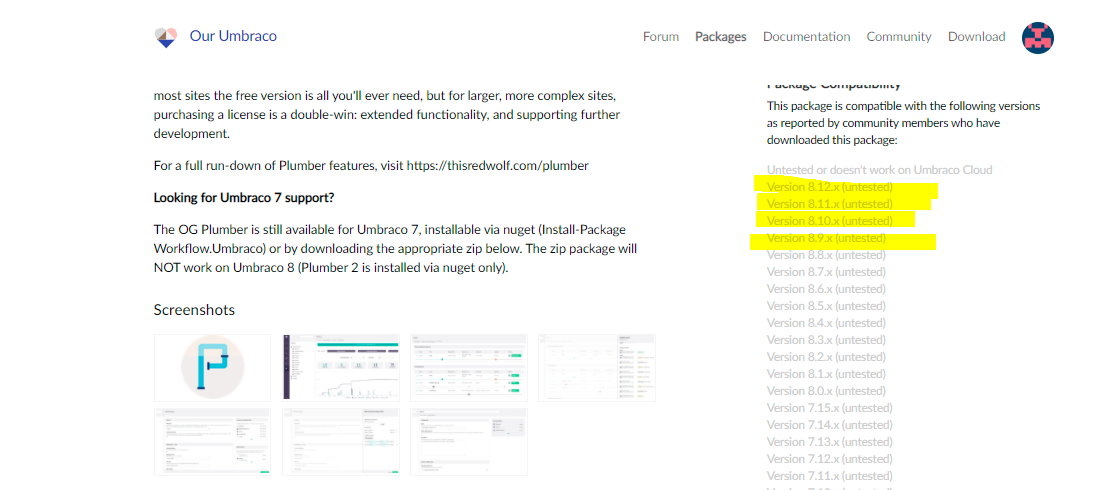This screenshot has height=490, width=1120.
Task: Click 'Untested or doesn't work on Umbraco Cloud'
Action: pyautogui.click(x=879, y=170)
